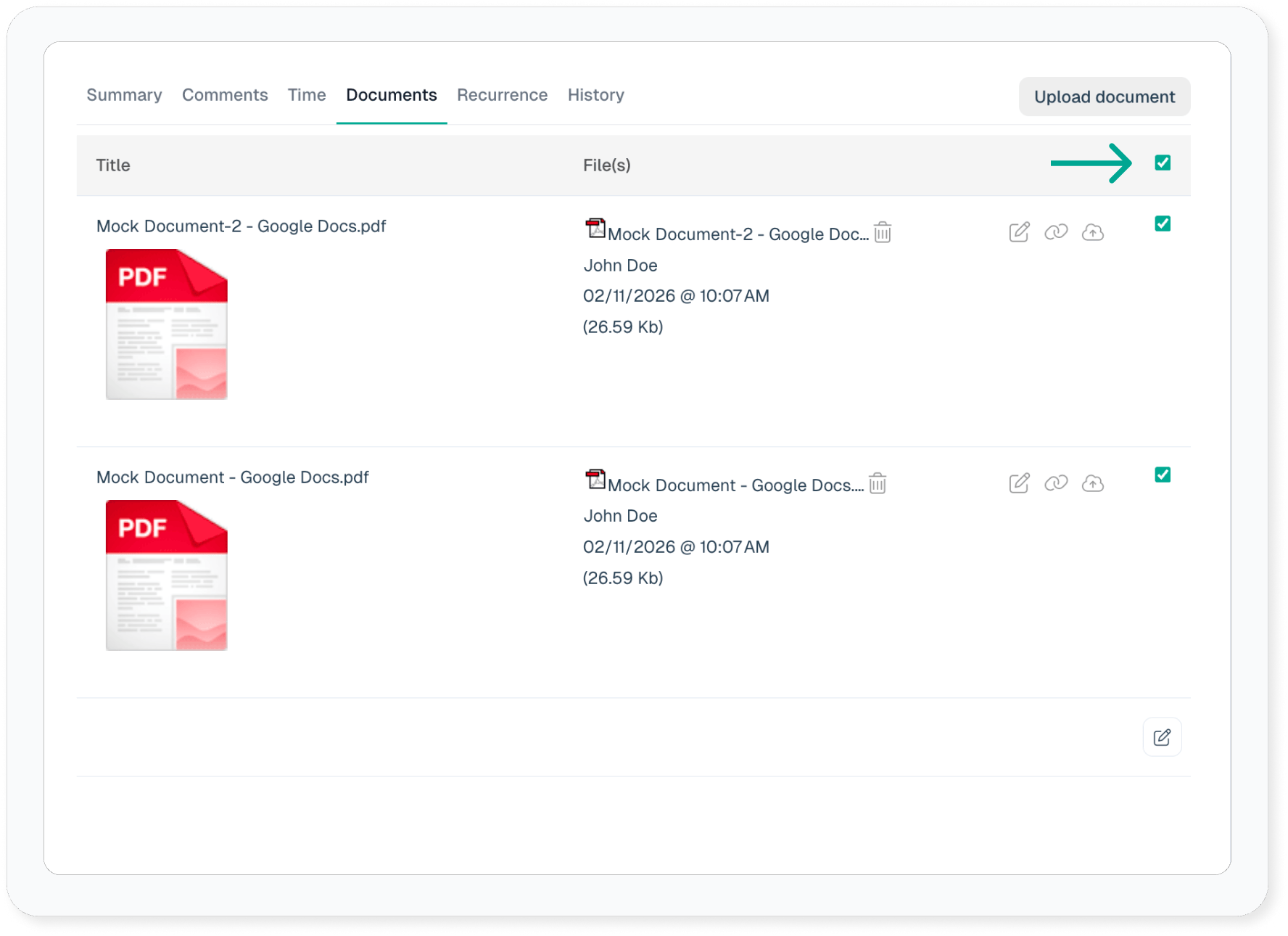
Task: View the History tab
Action: [x=595, y=95]
